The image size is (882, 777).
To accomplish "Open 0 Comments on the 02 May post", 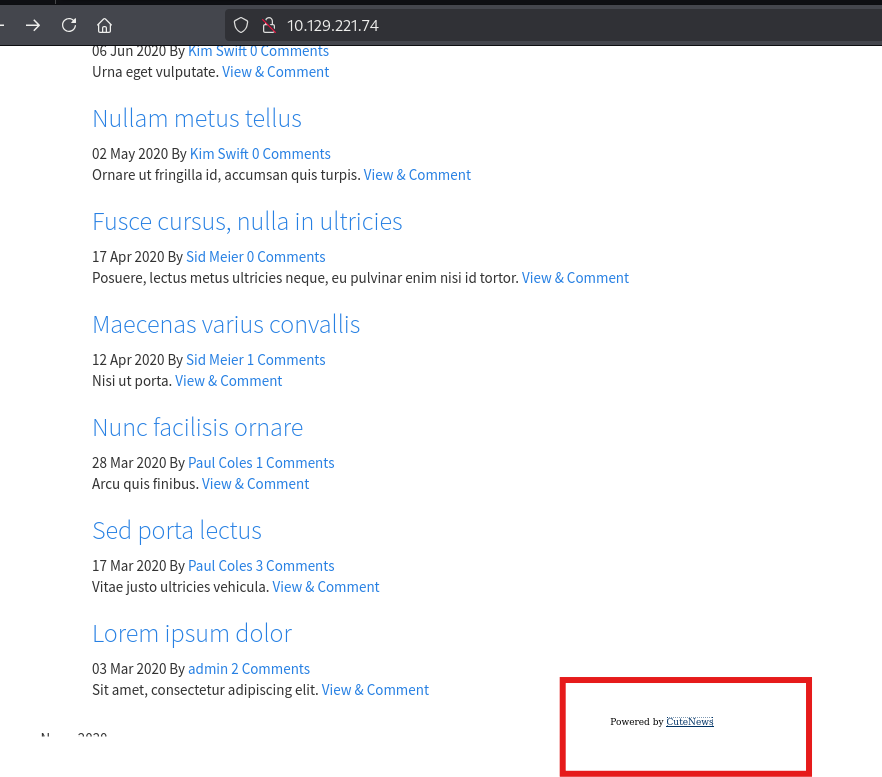I will 291,154.
